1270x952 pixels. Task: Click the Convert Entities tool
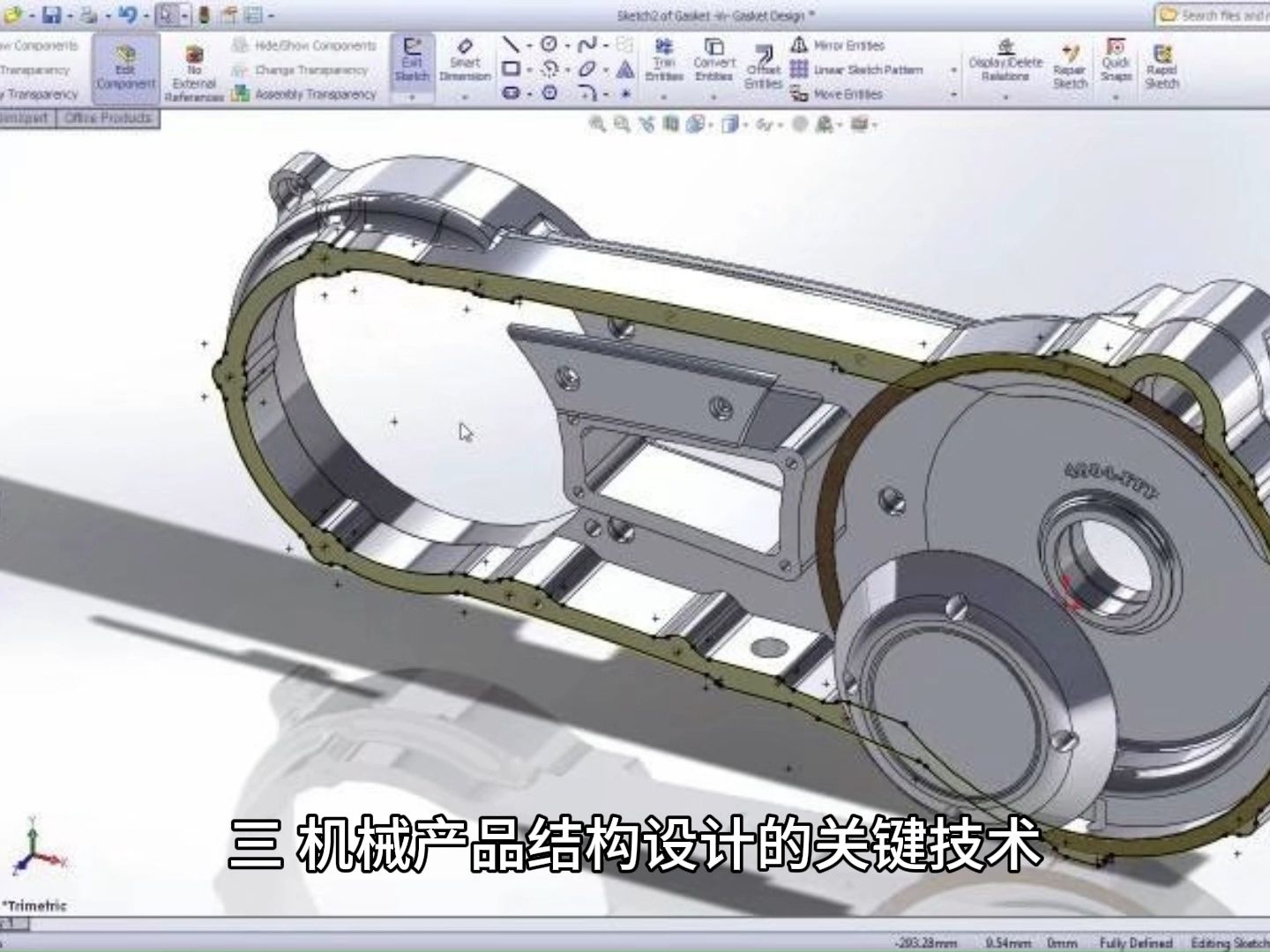click(x=713, y=60)
